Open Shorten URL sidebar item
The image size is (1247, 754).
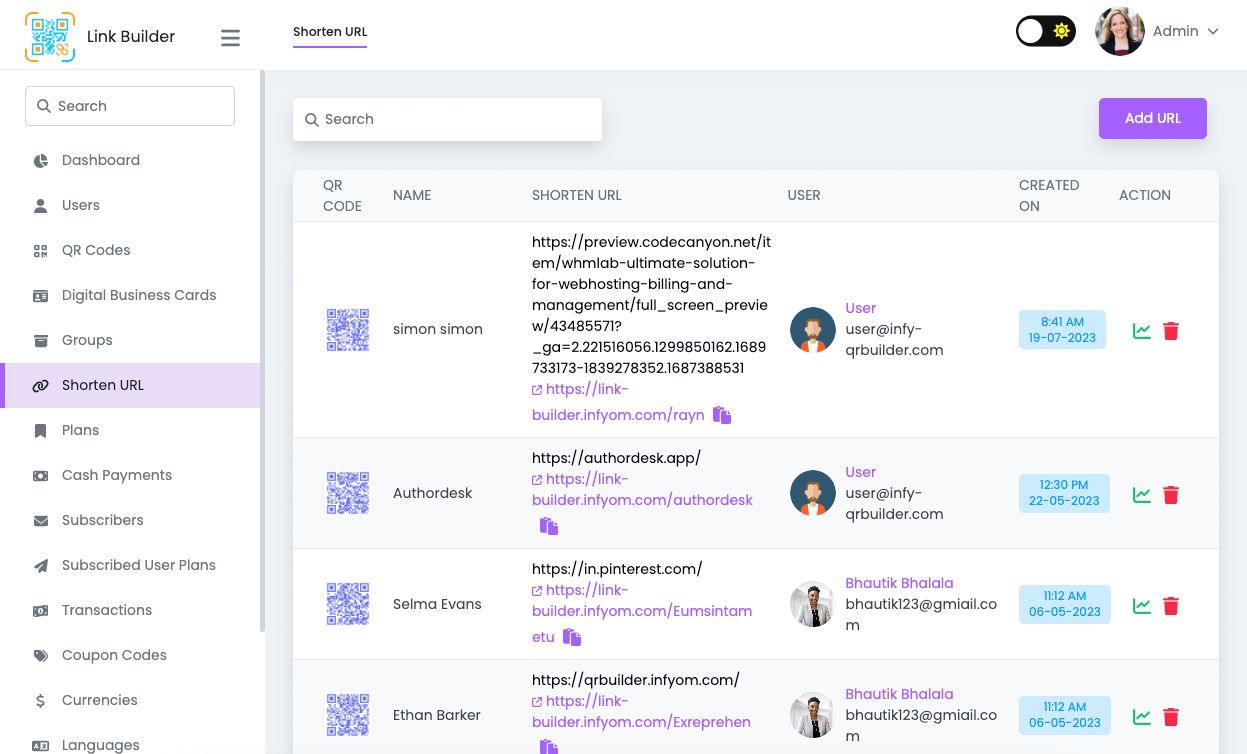[x=130, y=385]
